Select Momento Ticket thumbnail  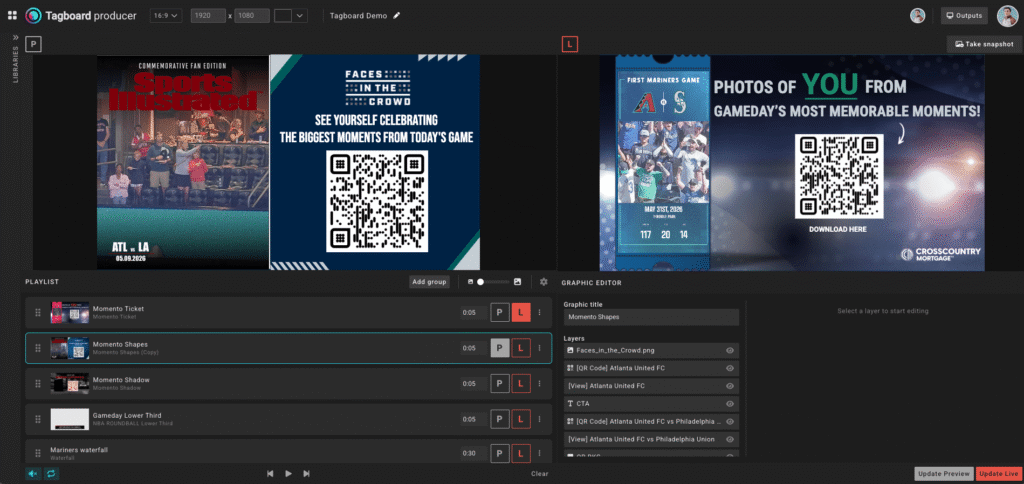70,312
